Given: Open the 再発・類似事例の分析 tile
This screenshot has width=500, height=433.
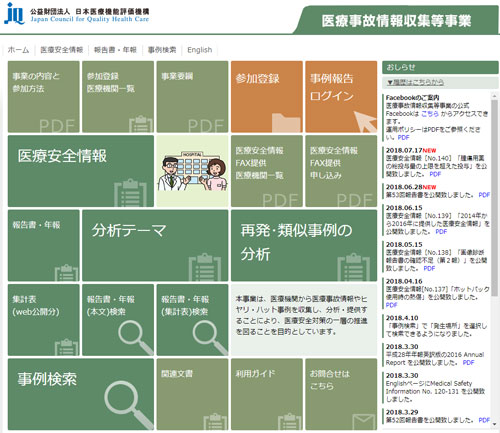Looking at the screenshot, I should [x=304, y=245].
